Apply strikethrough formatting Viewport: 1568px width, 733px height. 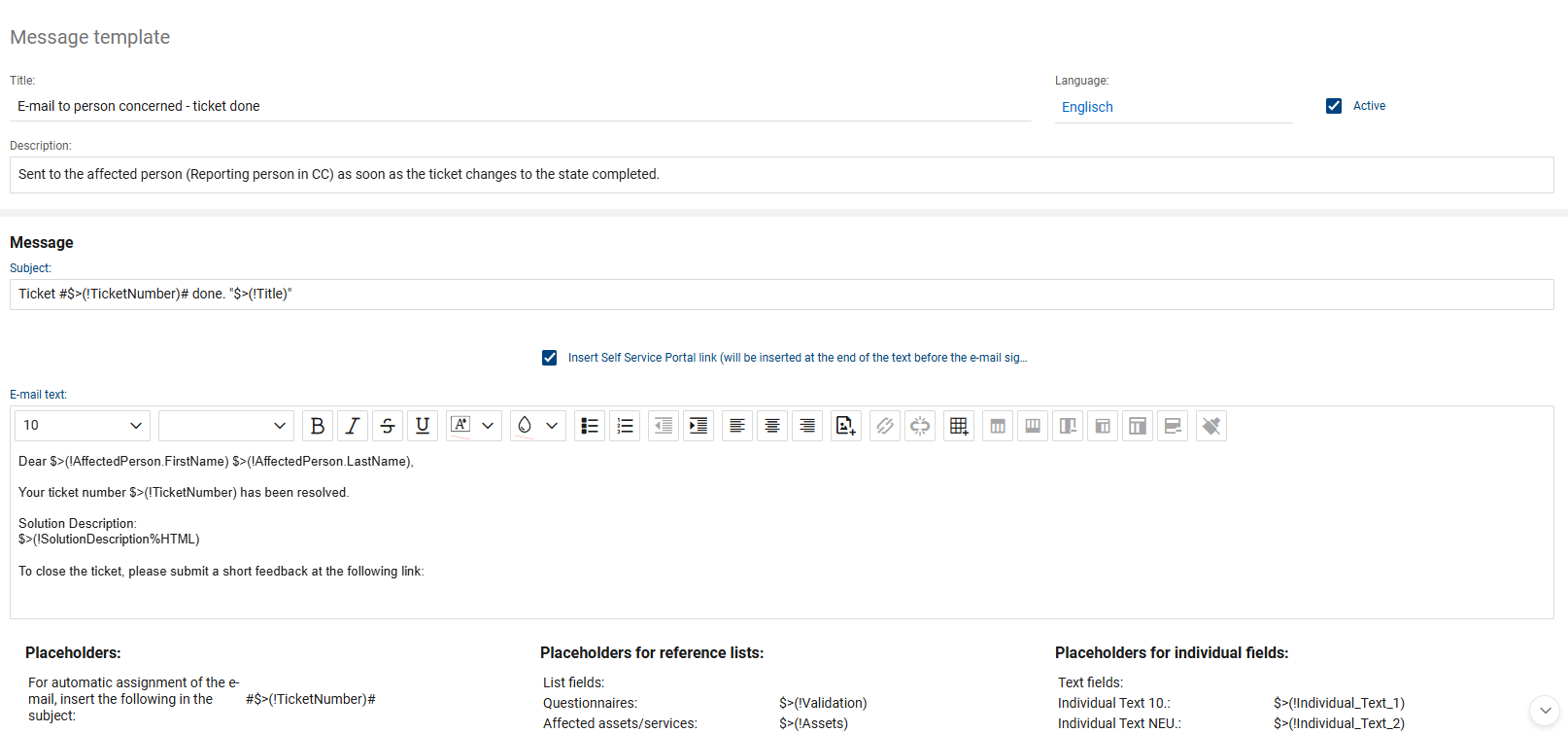388,426
